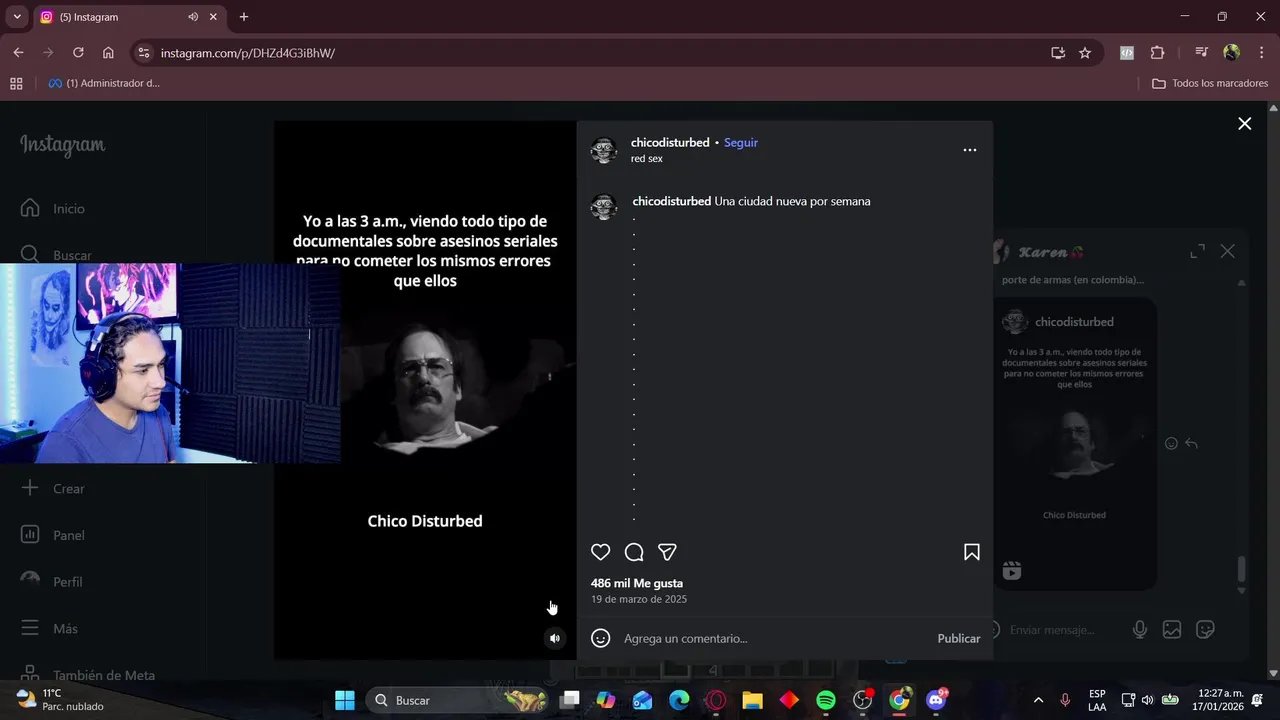The image size is (1280, 720).
Task: Bookmark this page with the star icon
Action: [1085, 53]
